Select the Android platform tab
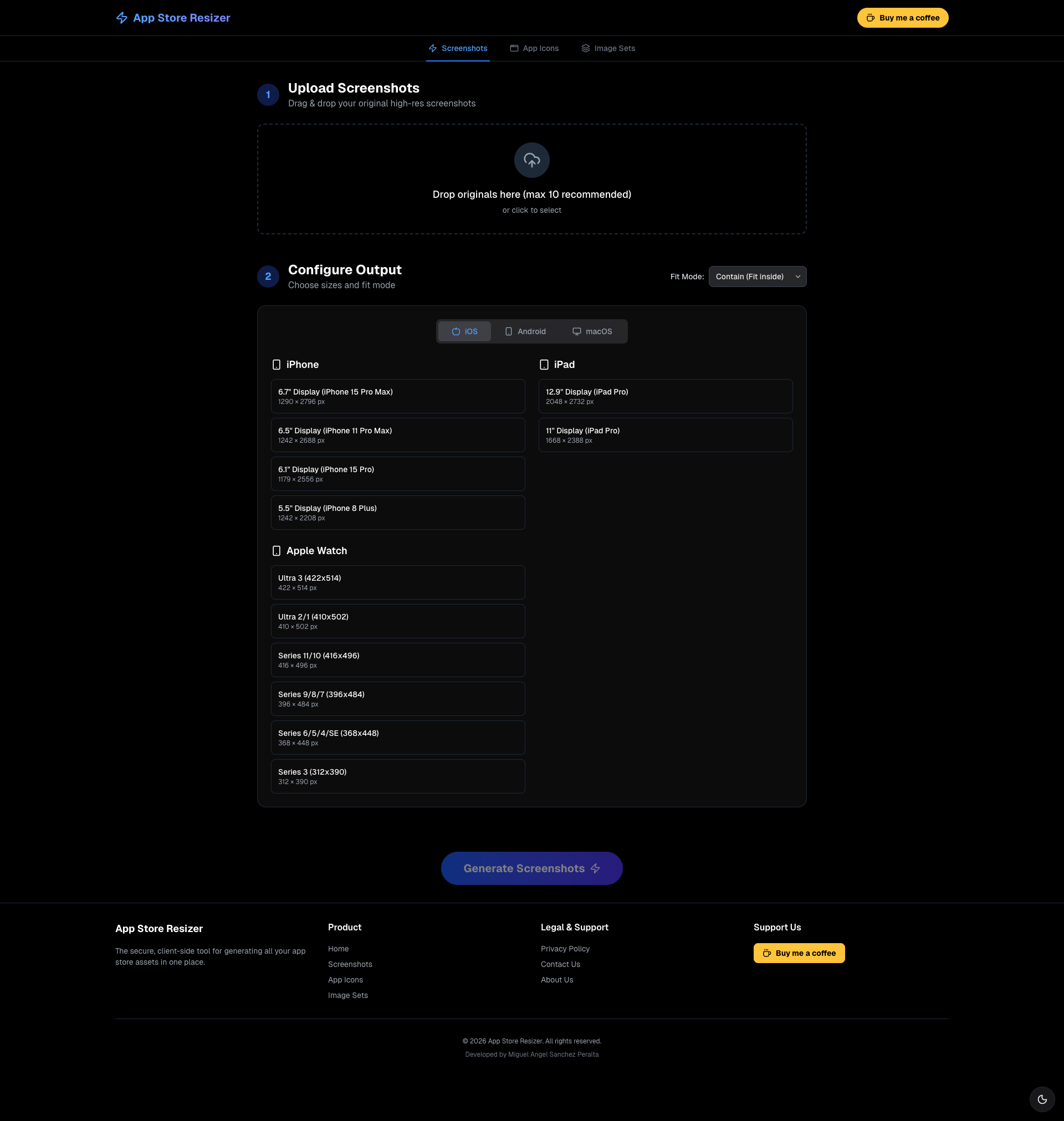This screenshot has height=1121, width=1064. 525,331
